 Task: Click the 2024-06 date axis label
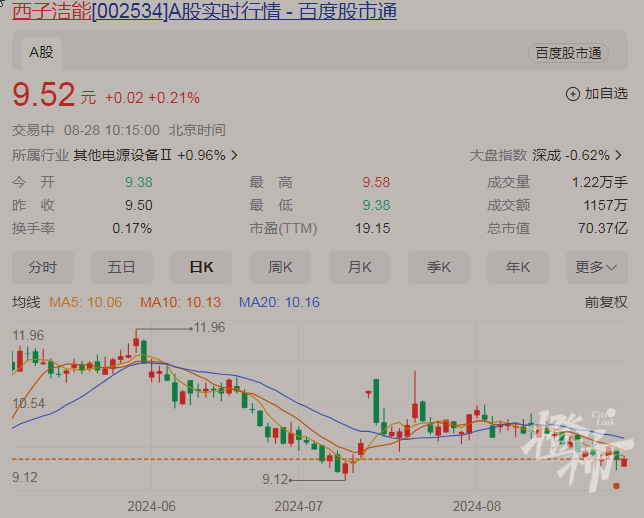click(152, 506)
